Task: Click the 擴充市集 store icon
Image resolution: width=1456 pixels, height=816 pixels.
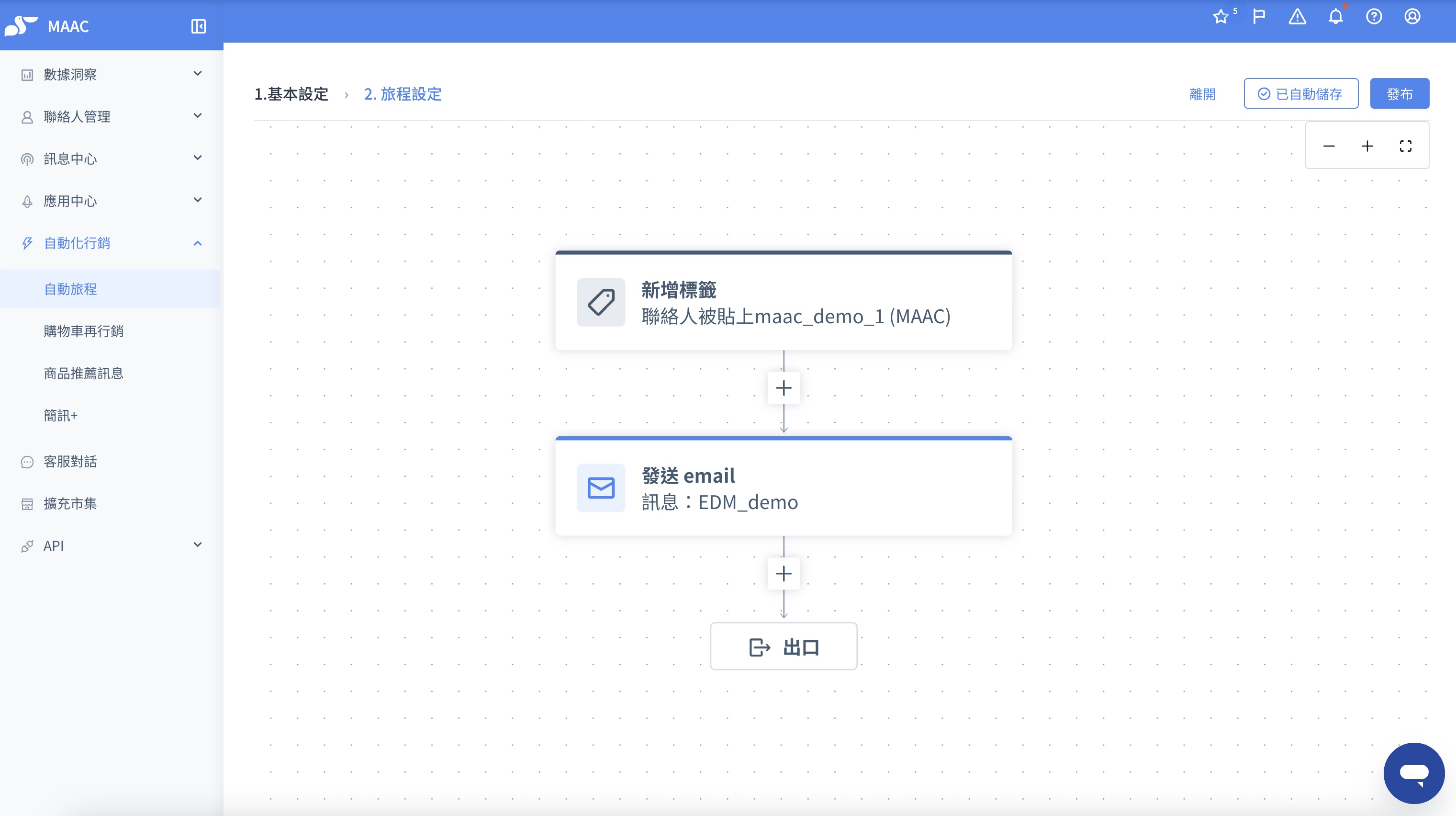Action: click(27, 504)
